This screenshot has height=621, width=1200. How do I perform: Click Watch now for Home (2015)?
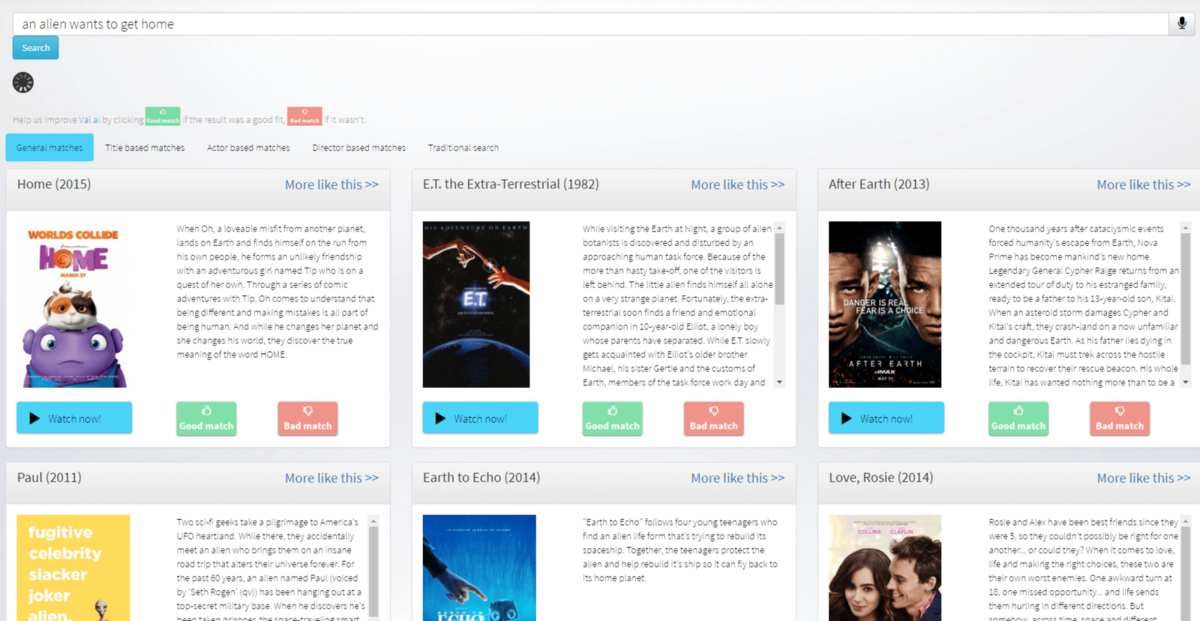pyautogui.click(x=74, y=418)
